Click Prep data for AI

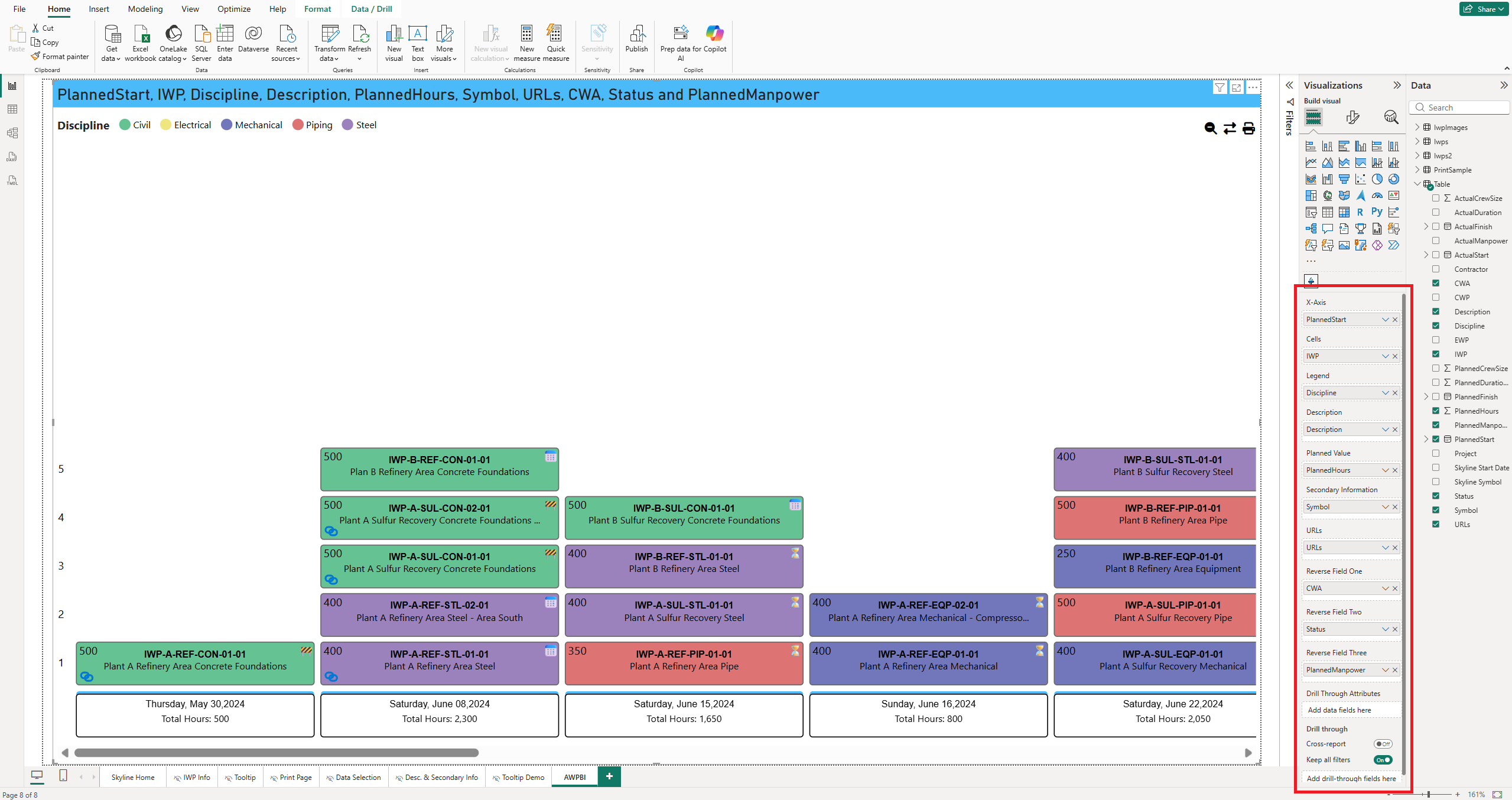pos(680,43)
